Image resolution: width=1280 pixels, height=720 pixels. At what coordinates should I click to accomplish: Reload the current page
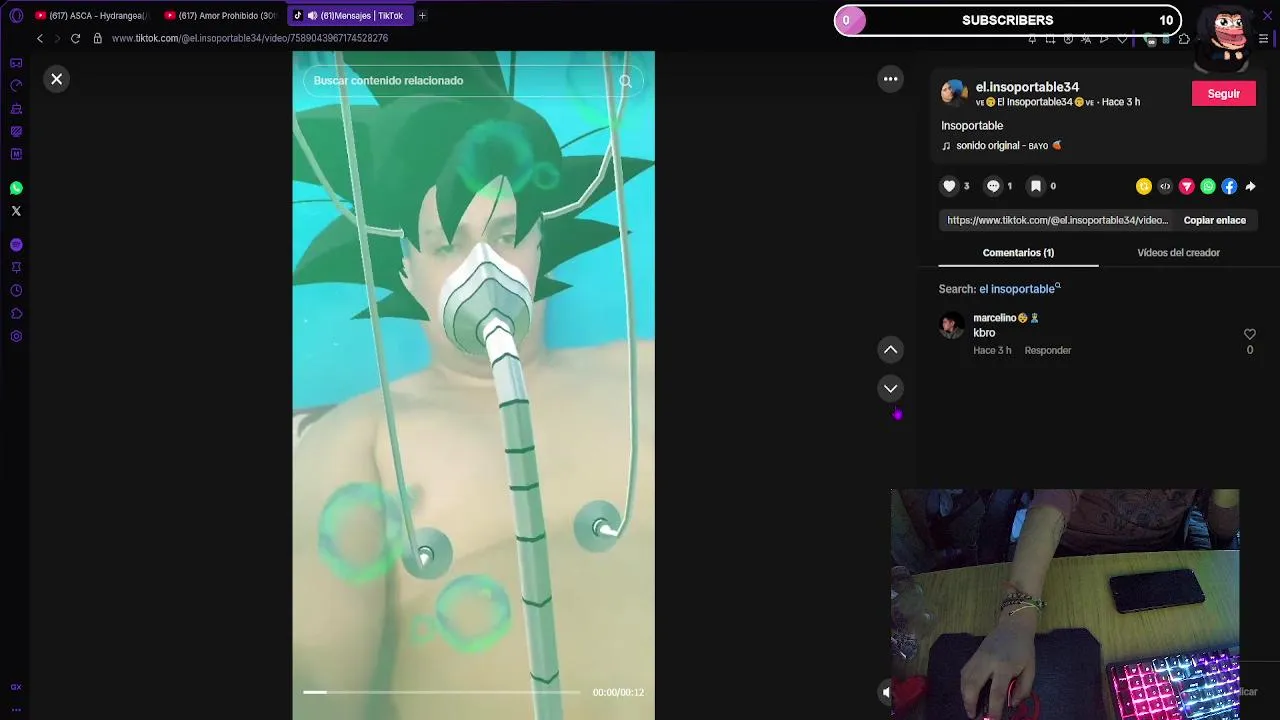(75, 38)
